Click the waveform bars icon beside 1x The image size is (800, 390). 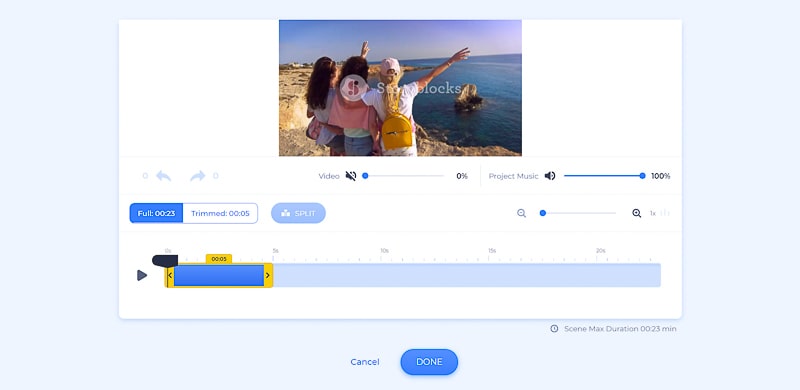click(x=665, y=213)
